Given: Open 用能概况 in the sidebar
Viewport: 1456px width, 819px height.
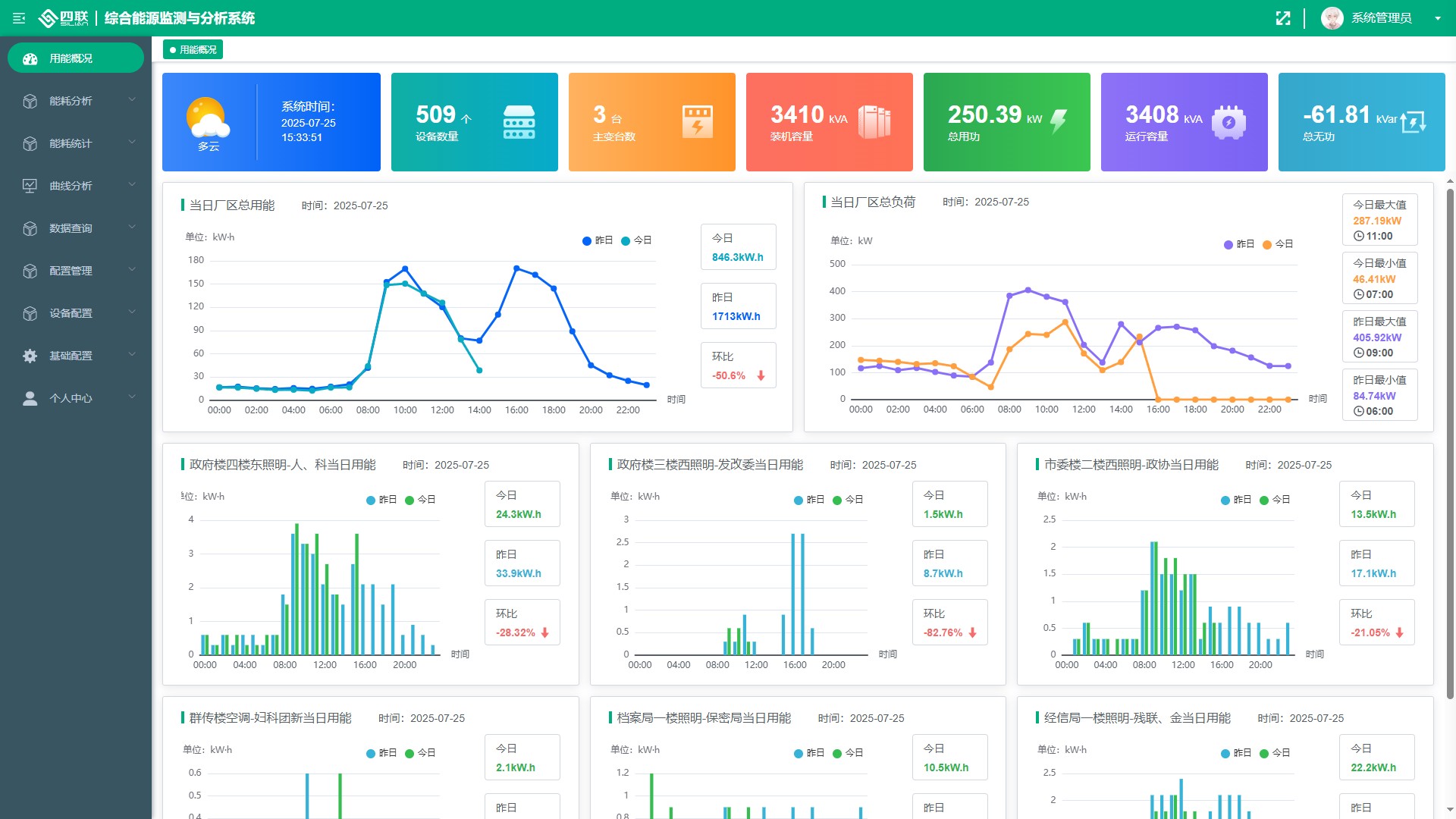Looking at the screenshot, I should (x=76, y=58).
